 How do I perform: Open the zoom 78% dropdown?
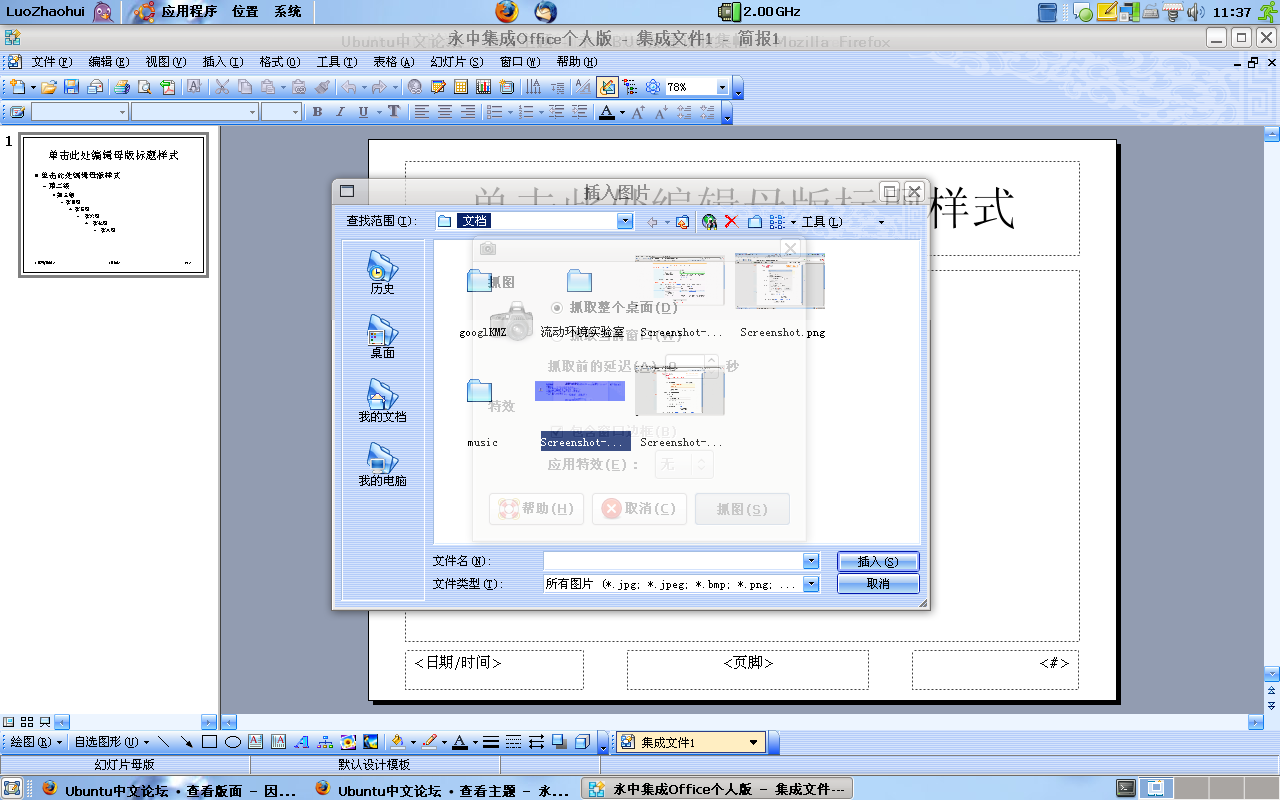pyautogui.click(x=723, y=87)
